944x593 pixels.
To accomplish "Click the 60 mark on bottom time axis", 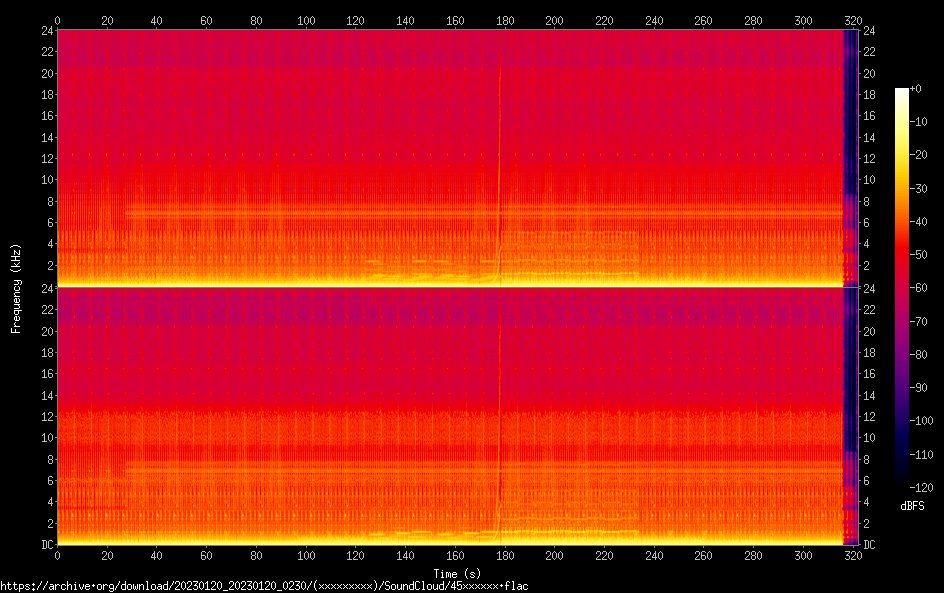I will click(x=206, y=555).
